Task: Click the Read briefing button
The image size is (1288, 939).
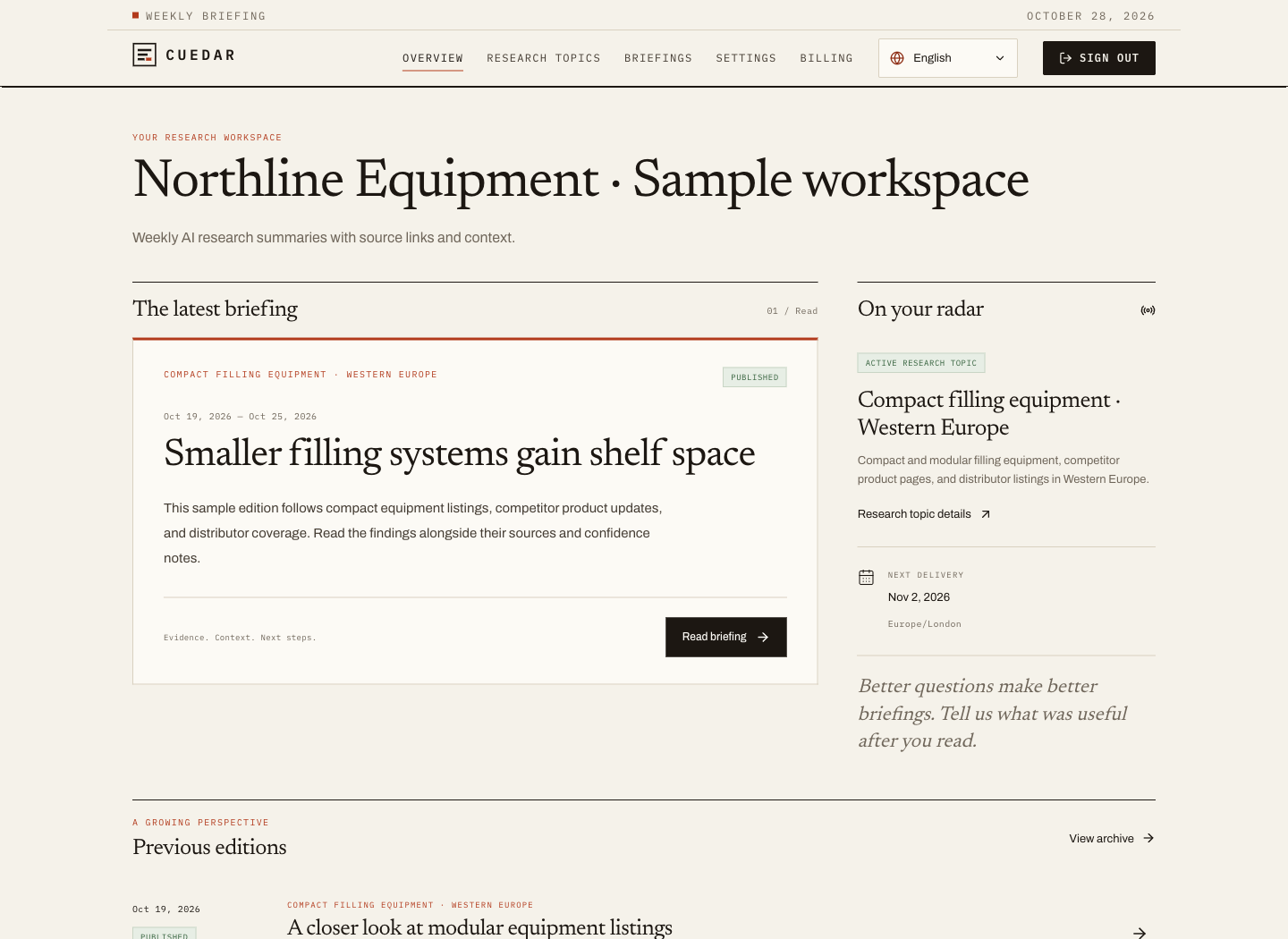Action: pyautogui.click(x=726, y=637)
